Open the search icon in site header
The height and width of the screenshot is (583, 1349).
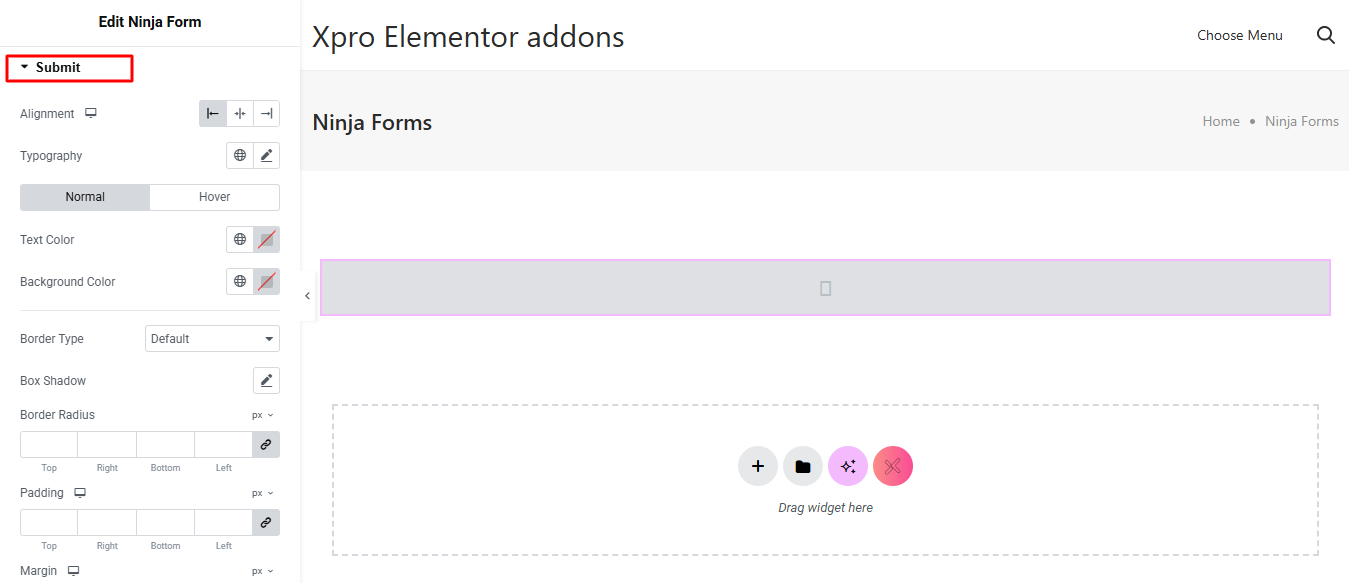pyautogui.click(x=1326, y=35)
